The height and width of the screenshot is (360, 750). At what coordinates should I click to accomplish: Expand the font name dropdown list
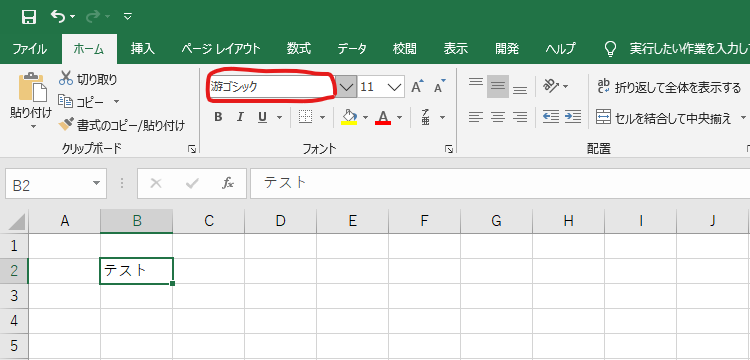tap(346, 87)
